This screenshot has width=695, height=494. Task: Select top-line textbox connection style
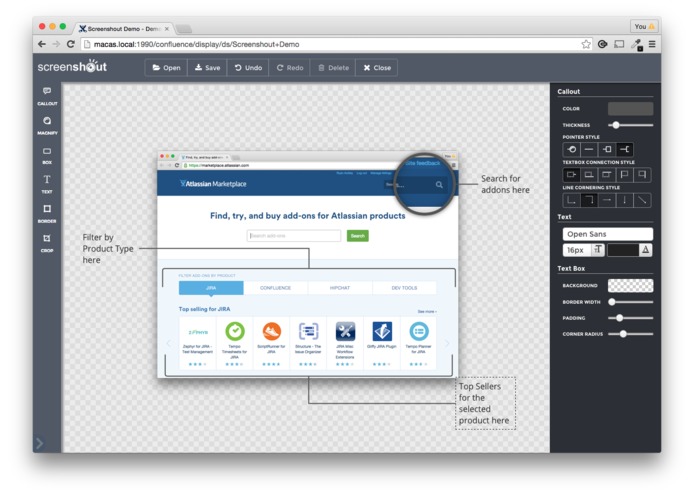coord(606,175)
